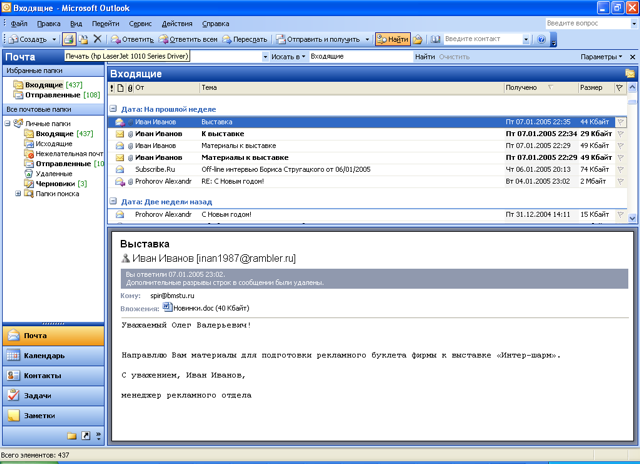
Task: Switch to the Календарь pane button
Action: tap(53, 355)
